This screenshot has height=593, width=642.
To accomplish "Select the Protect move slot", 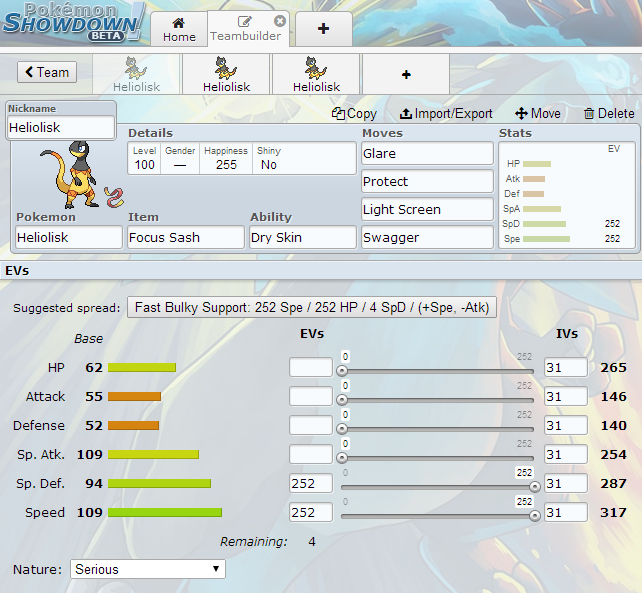I will pos(427,181).
